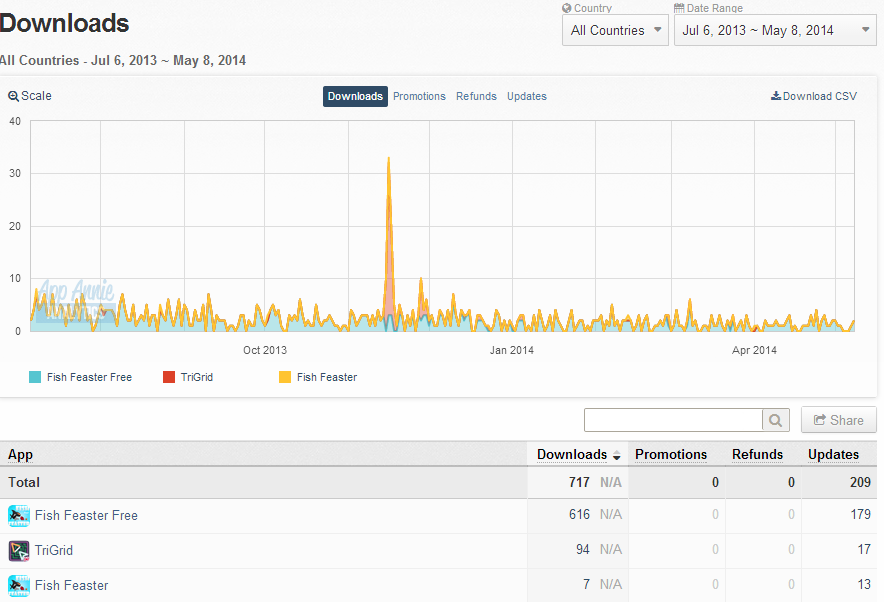Click the Download CSV icon

(776, 96)
